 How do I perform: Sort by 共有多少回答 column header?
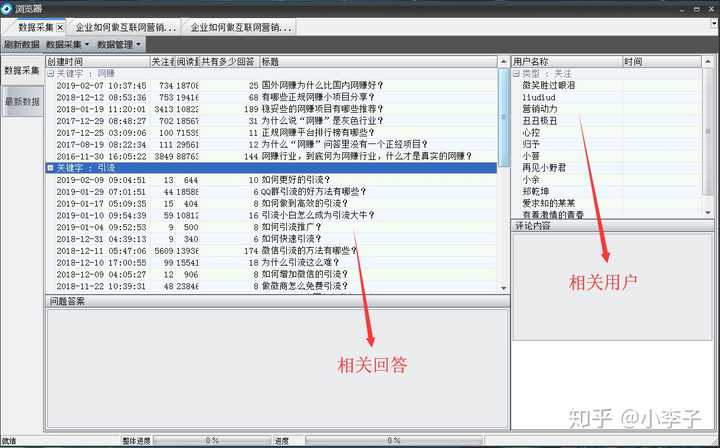(230, 62)
